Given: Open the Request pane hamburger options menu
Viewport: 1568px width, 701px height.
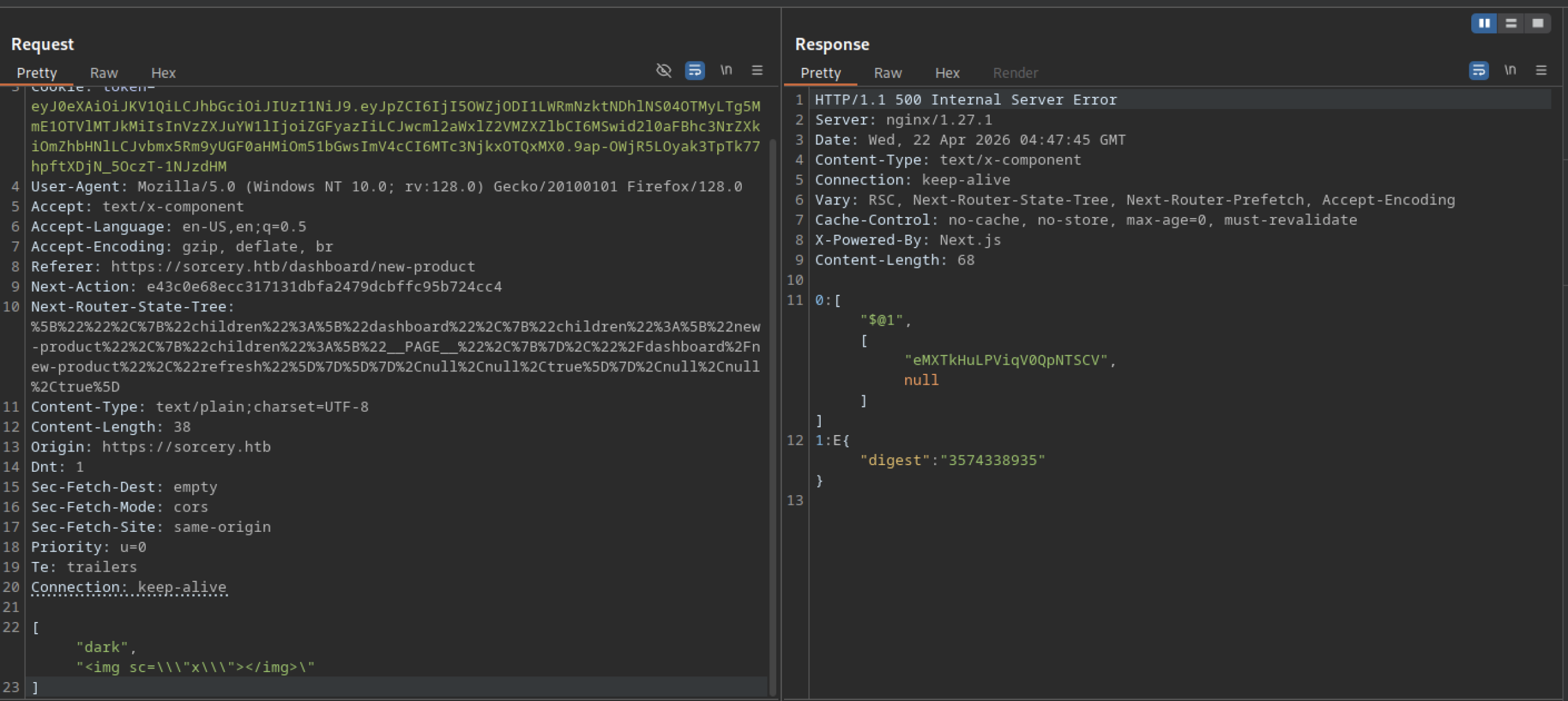Looking at the screenshot, I should click(757, 70).
